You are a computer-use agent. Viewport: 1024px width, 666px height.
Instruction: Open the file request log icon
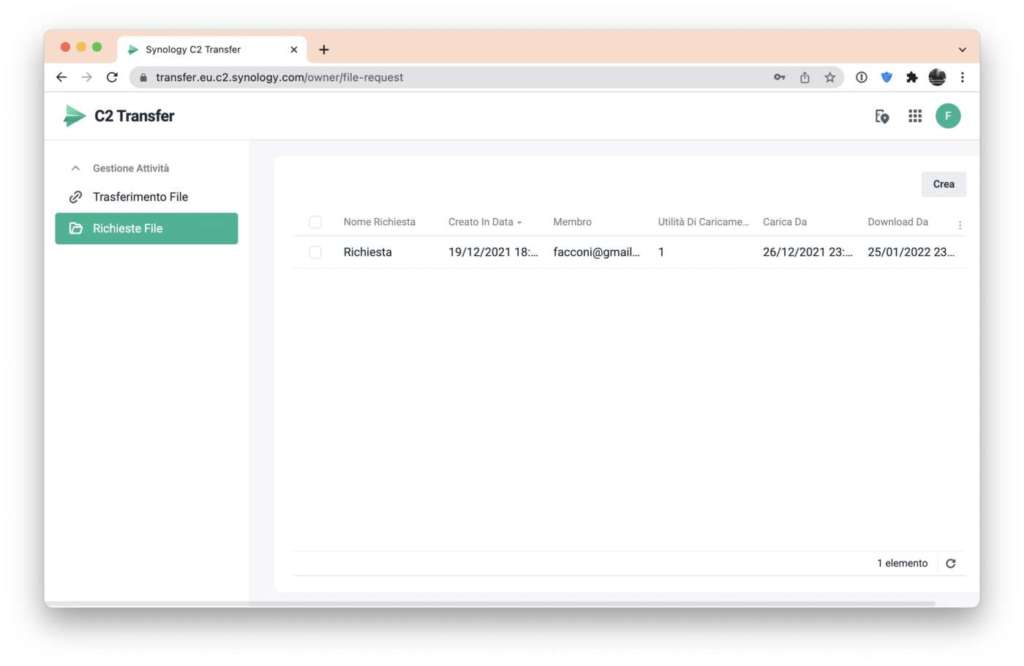coord(881,116)
